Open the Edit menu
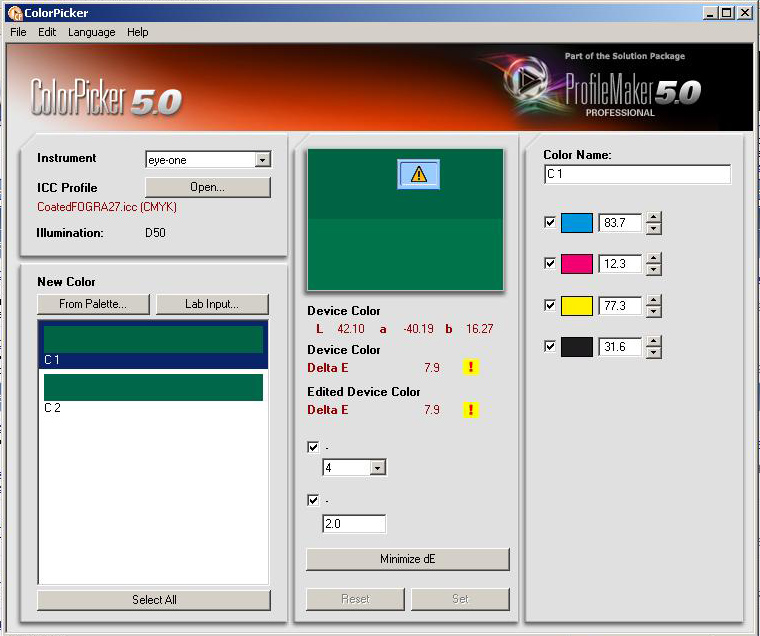The width and height of the screenshot is (760, 636). 47,32
